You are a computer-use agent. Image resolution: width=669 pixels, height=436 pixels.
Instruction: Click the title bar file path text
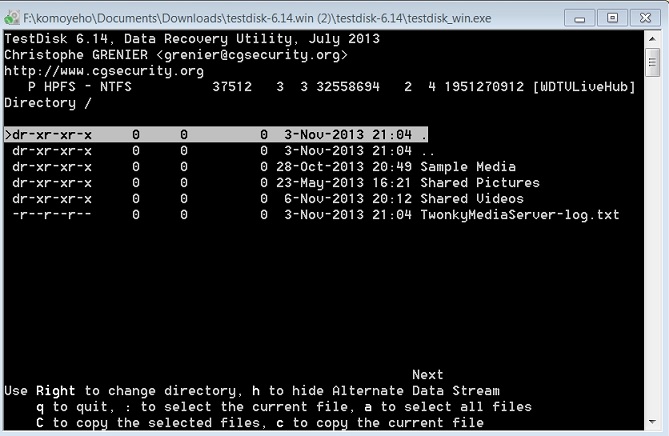[x=257, y=18]
